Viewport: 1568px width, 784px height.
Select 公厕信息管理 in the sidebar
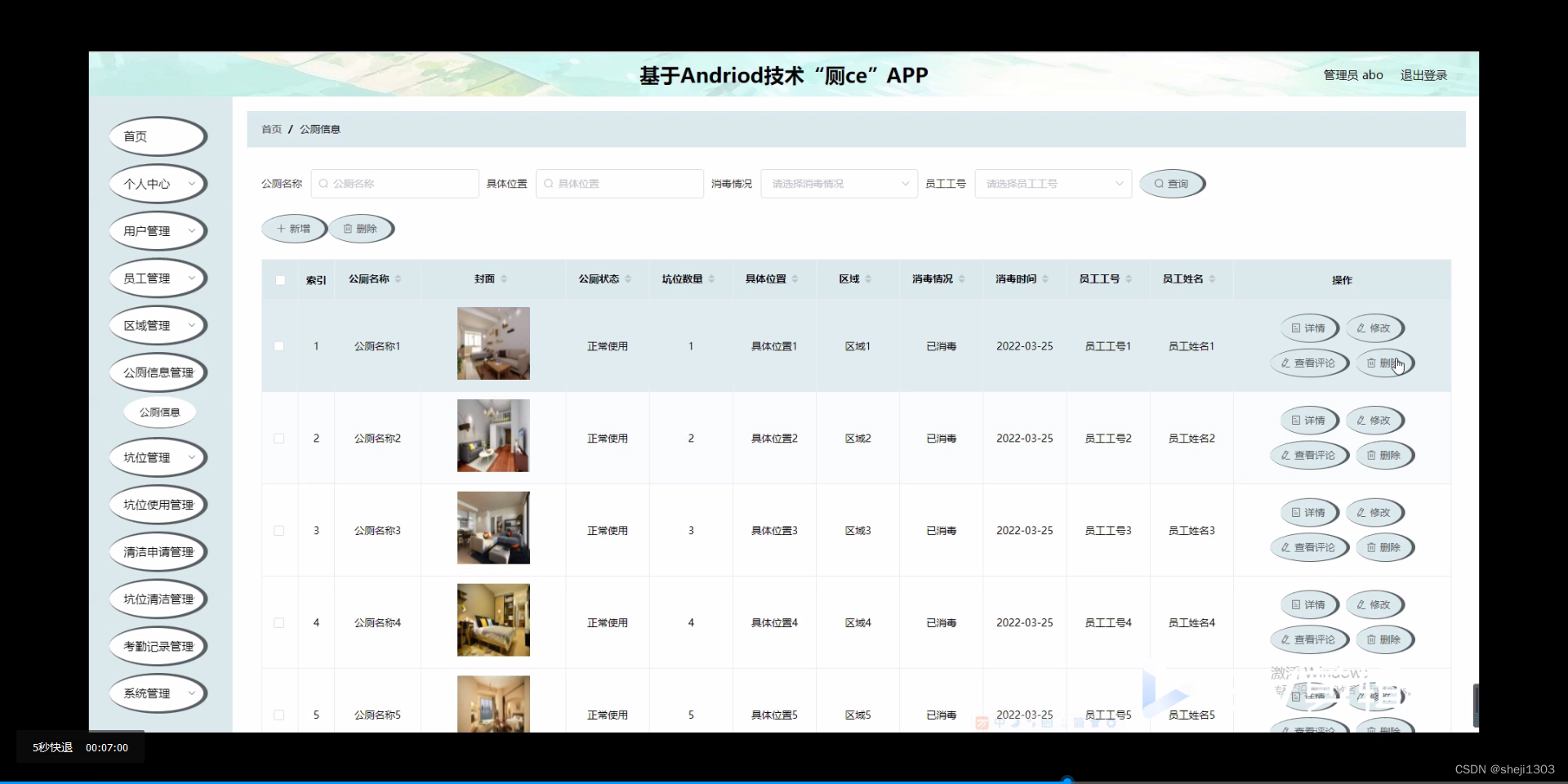coord(158,372)
